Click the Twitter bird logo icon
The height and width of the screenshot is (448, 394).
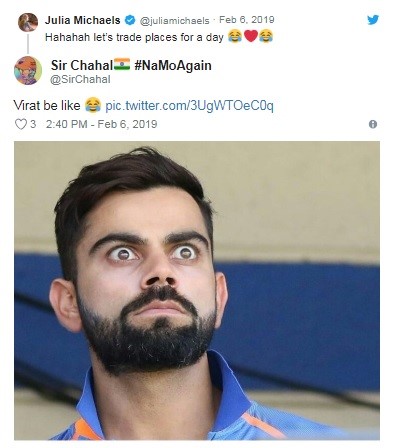[373, 20]
